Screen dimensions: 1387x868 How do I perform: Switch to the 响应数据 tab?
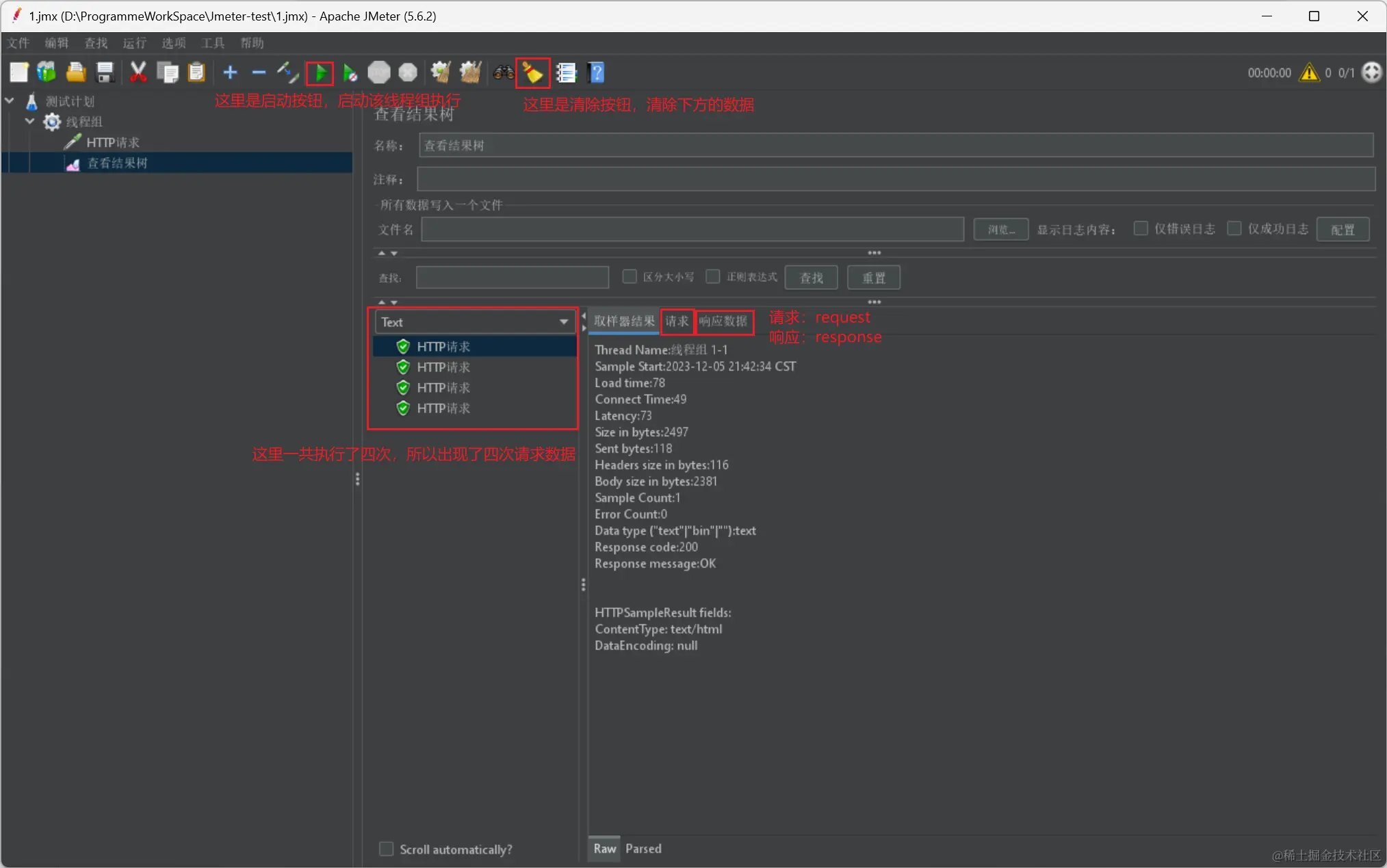723,321
